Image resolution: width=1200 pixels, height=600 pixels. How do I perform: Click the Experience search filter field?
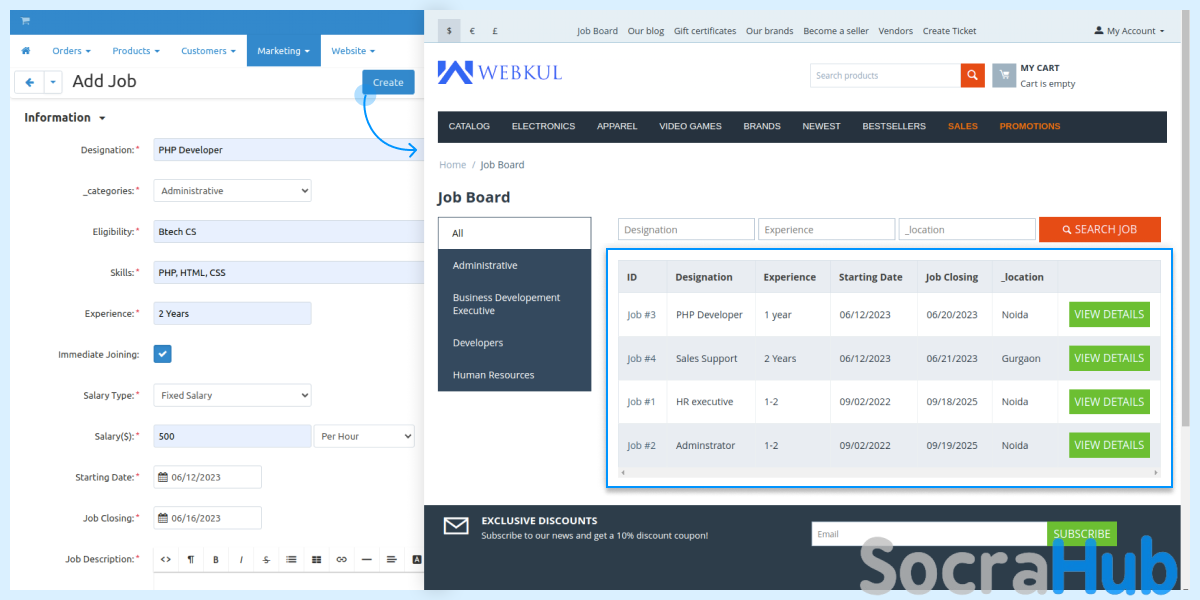(827, 229)
